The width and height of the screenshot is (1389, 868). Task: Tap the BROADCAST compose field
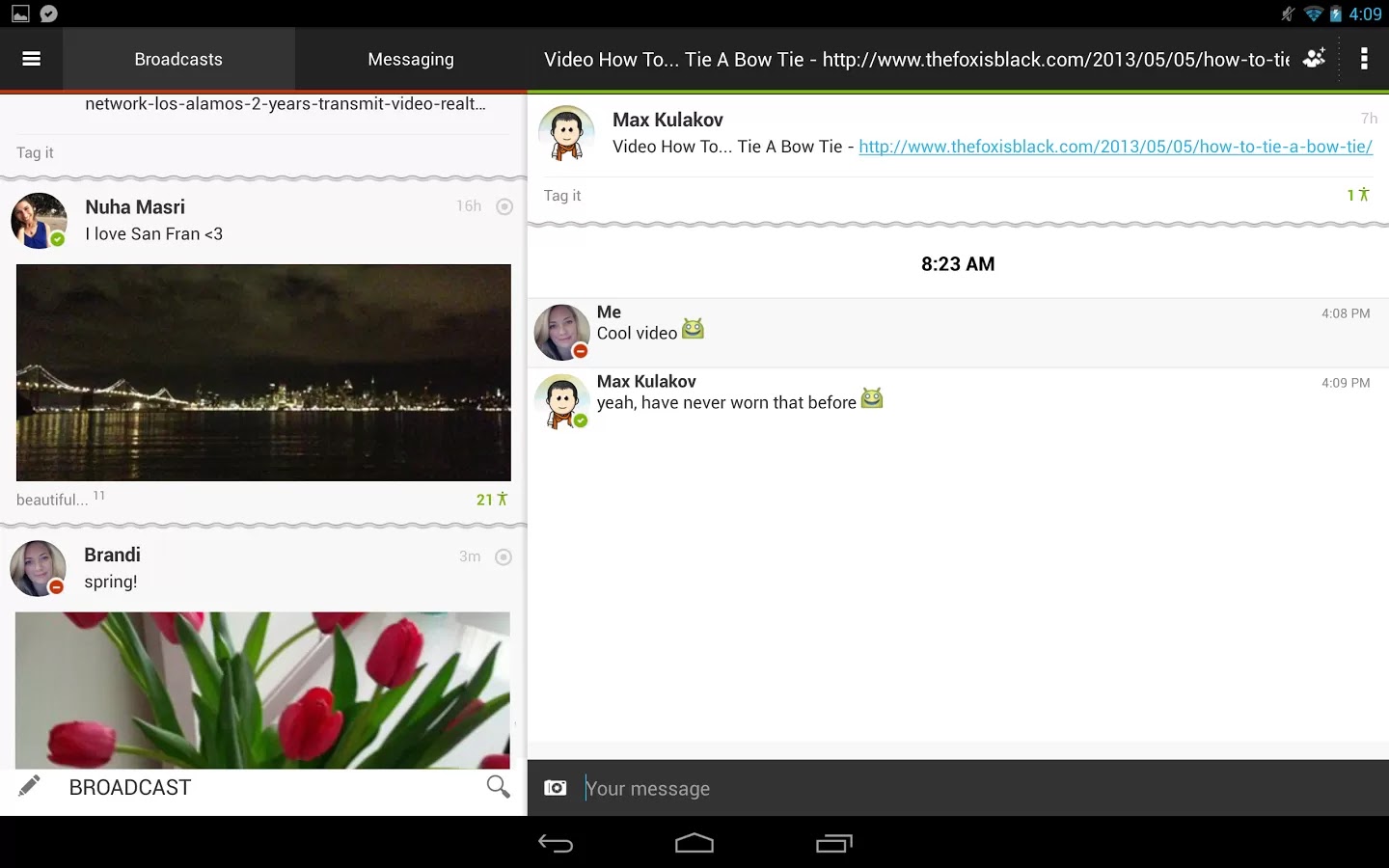coord(130,788)
